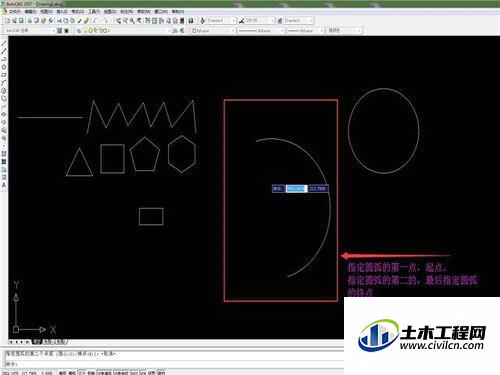This screenshot has width=500, height=375.
Task: Click the highlighted dynamic input field near arc
Action: click(296, 189)
